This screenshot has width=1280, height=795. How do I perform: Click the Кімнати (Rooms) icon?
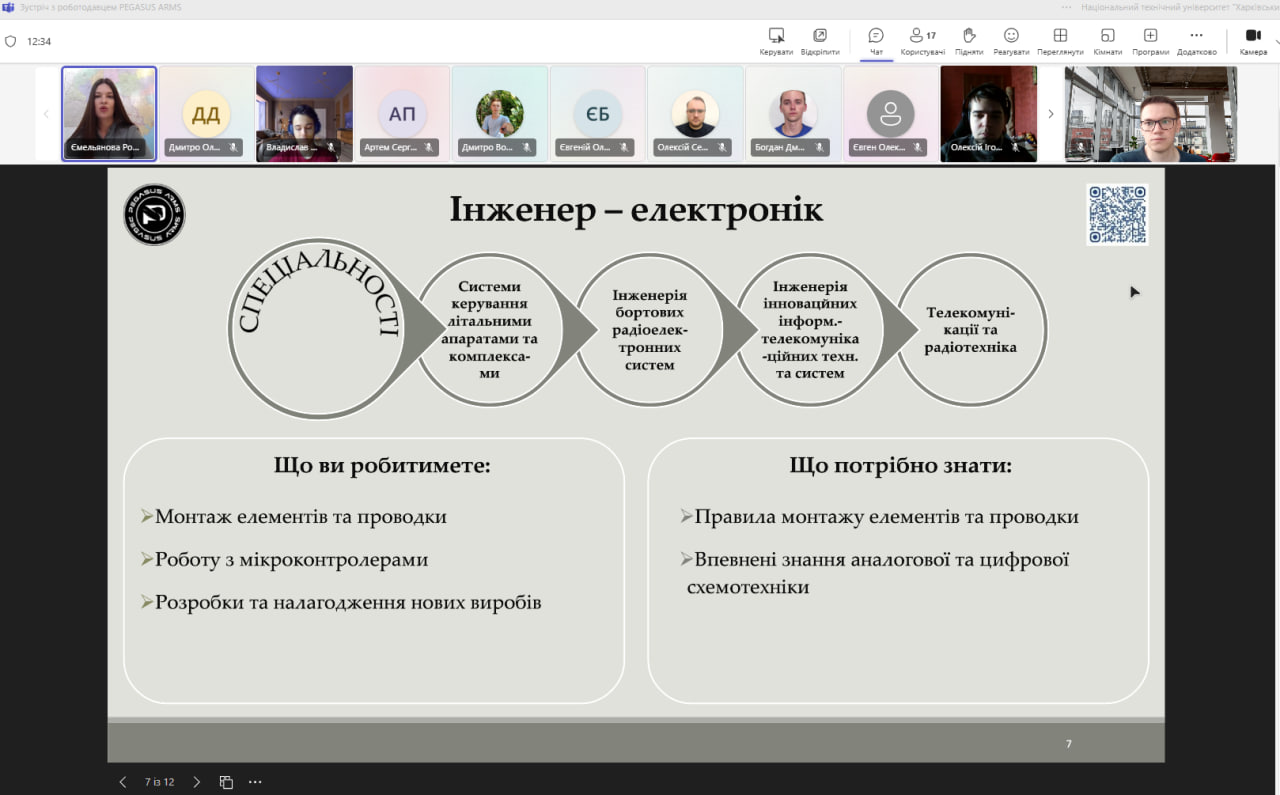1107,40
